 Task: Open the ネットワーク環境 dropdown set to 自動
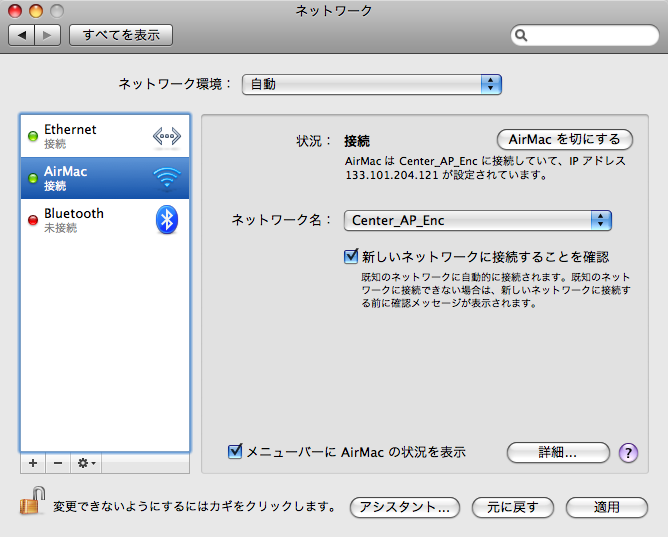coord(371,84)
